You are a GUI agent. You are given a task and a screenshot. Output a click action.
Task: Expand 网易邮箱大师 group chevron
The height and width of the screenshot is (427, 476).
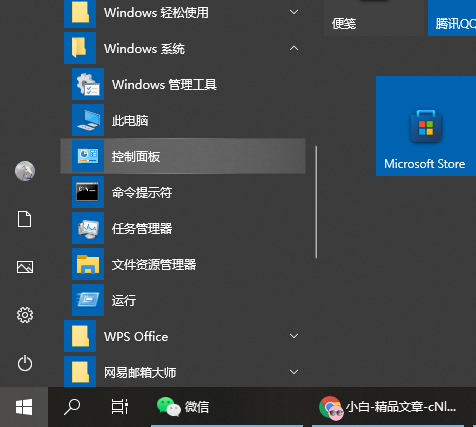pos(294,372)
